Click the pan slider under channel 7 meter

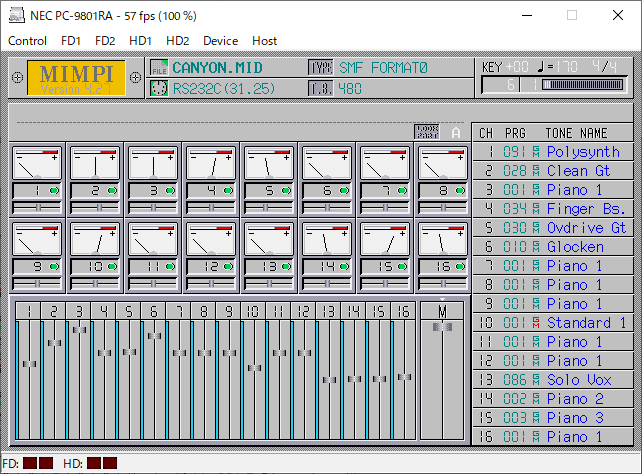[385, 208]
